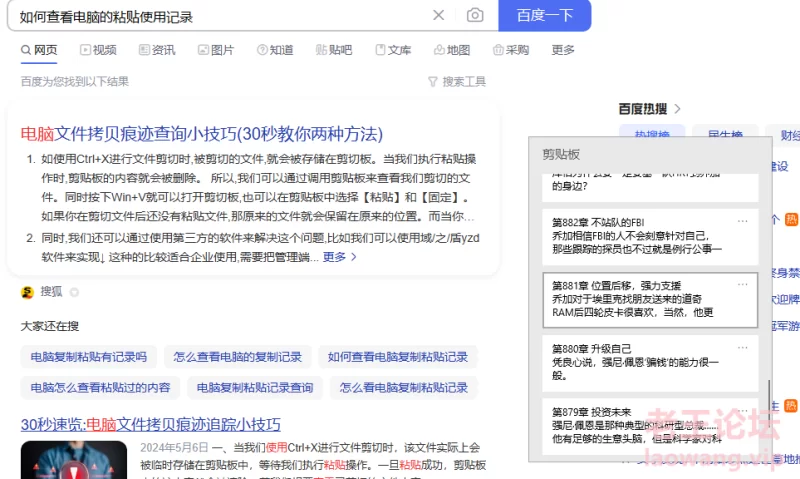Click the funnel icon beside 搜索工具
Viewport: 800px width, 479px height.
[433, 82]
